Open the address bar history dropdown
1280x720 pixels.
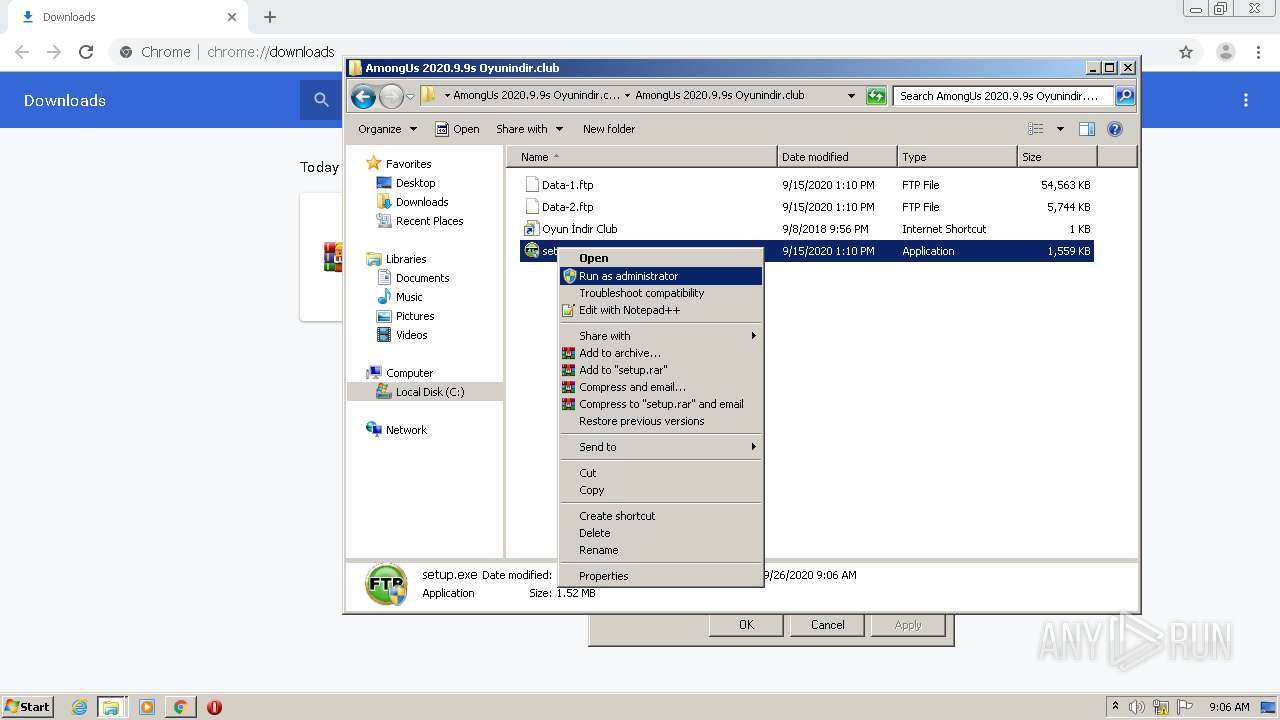pos(851,96)
